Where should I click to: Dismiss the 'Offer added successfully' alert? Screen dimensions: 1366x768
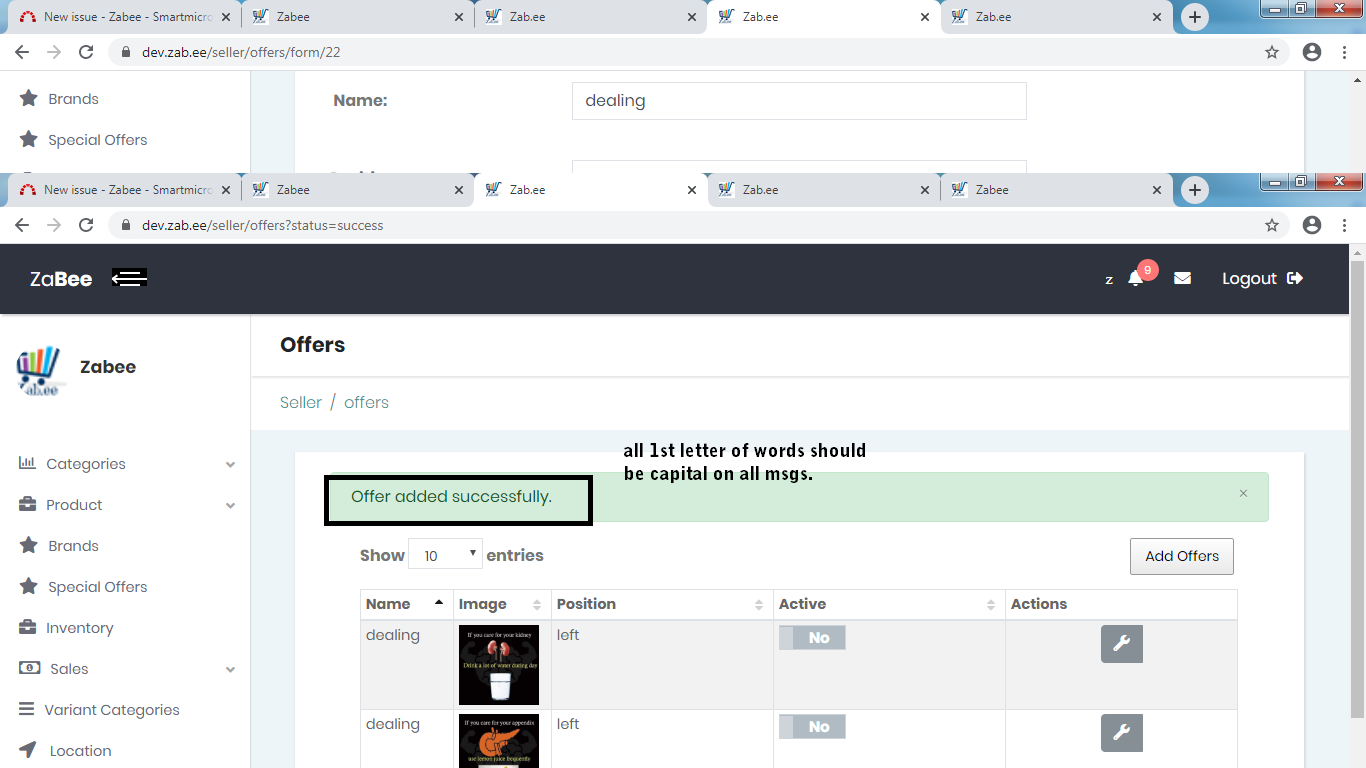1243,493
